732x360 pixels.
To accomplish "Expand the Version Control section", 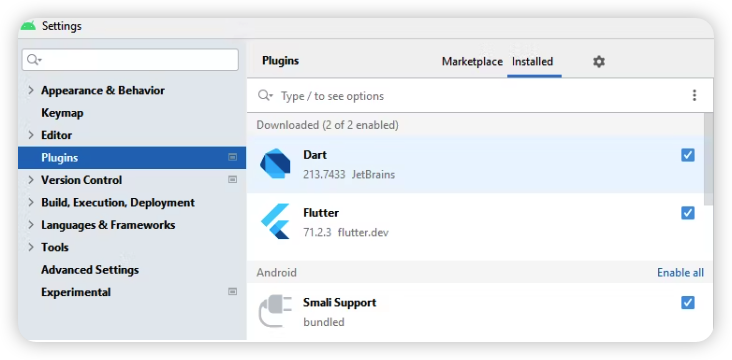I will pos(31,180).
